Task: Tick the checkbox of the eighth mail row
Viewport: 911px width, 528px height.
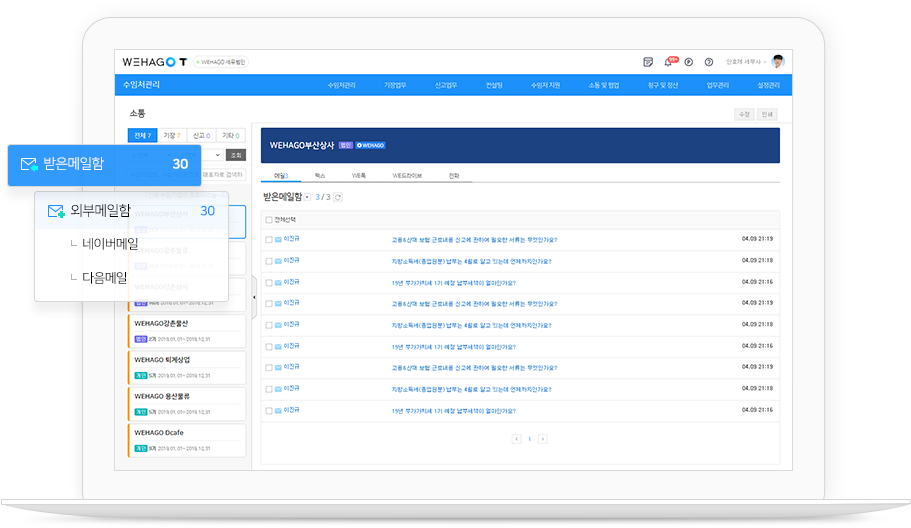Action: pos(268,389)
